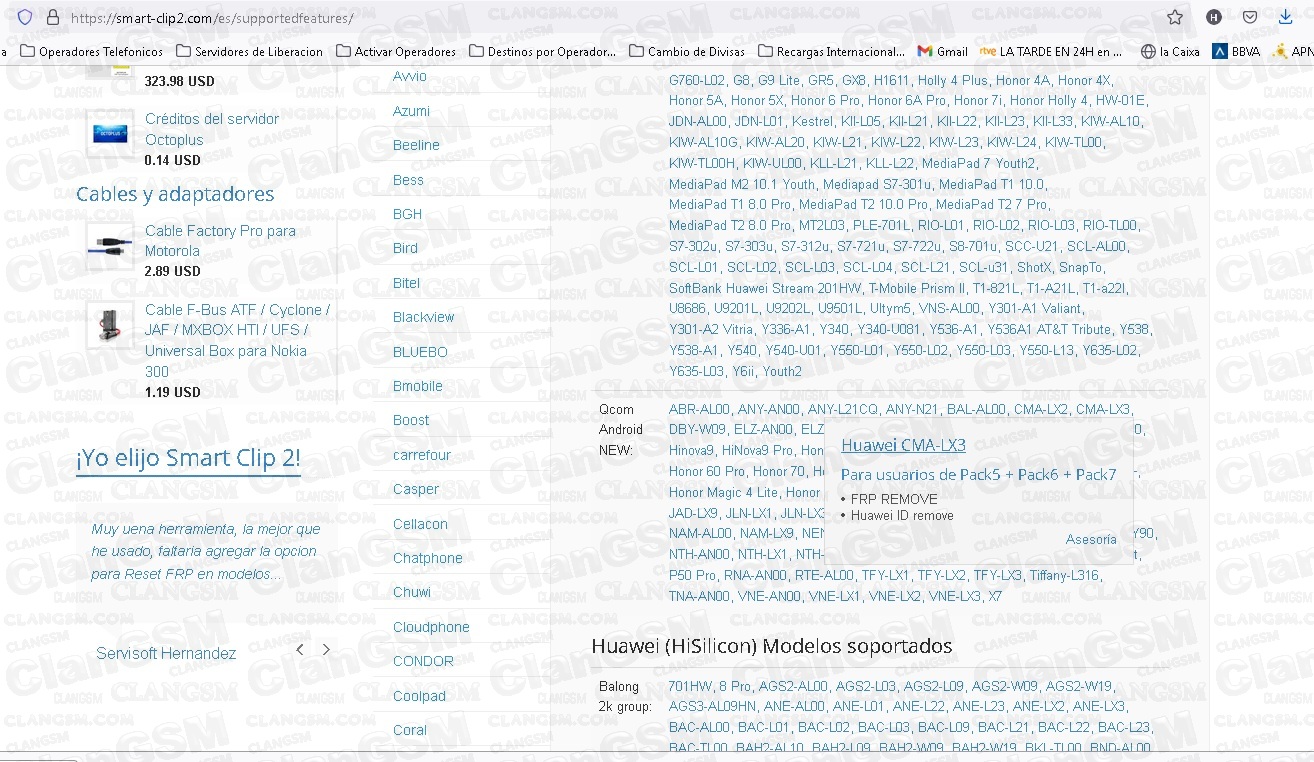This screenshot has width=1314, height=762.
Task: Open the Cambio de Divisas bookmark folder
Action: click(688, 51)
